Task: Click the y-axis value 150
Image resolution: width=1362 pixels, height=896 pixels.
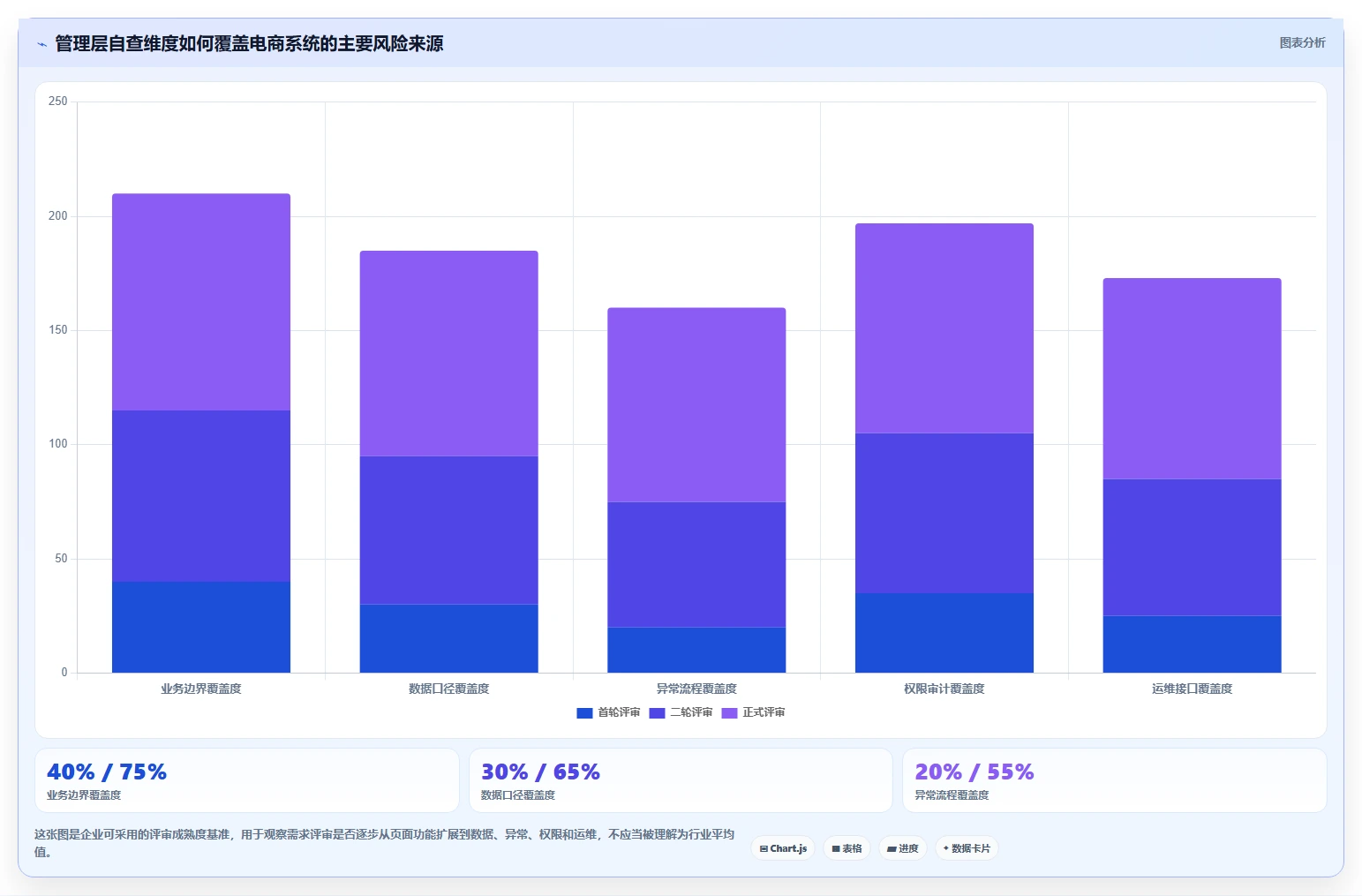Action: [x=58, y=330]
